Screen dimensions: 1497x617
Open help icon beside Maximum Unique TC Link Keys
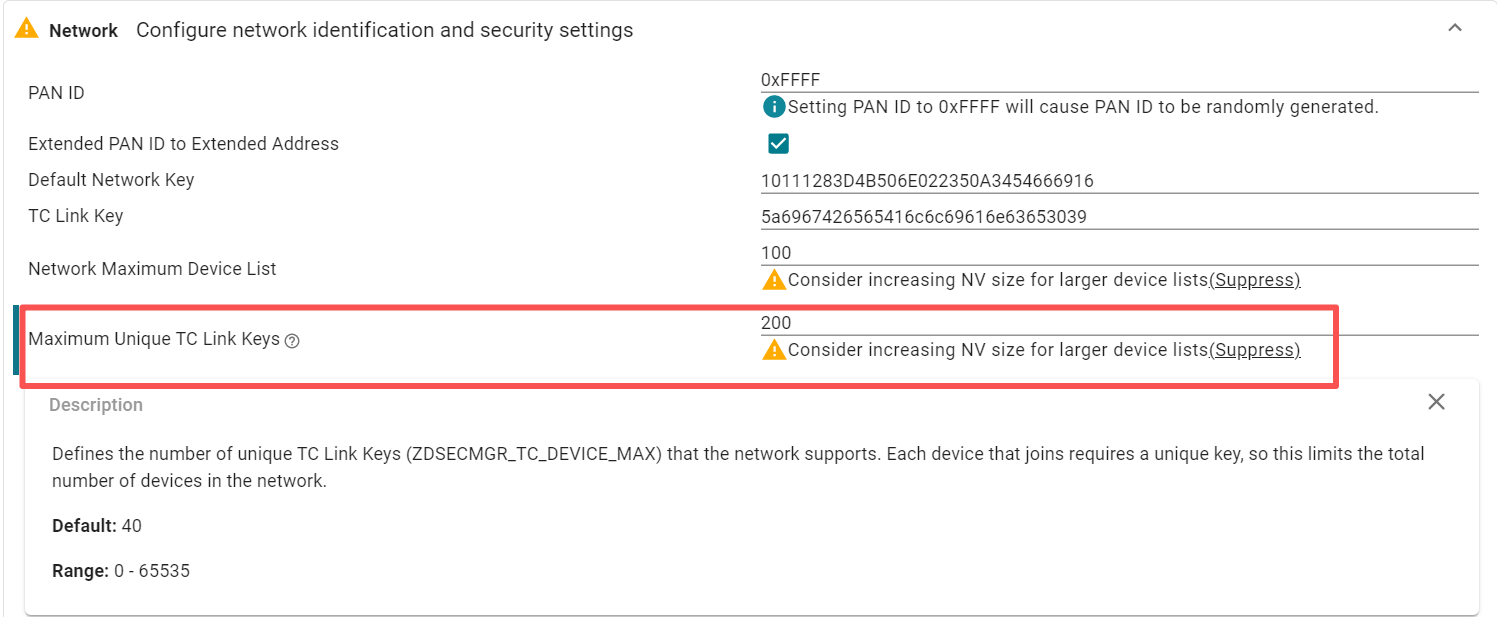(x=292, y=341)
